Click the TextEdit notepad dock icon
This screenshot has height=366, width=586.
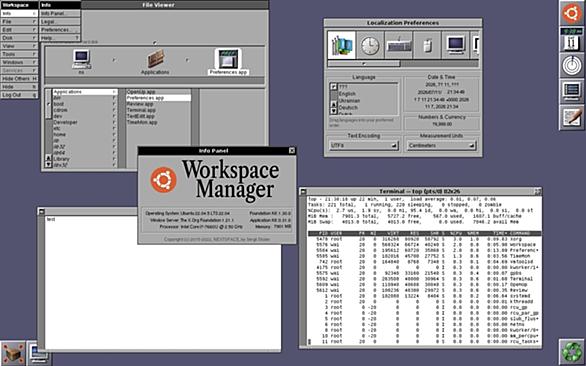pos(572,117)
